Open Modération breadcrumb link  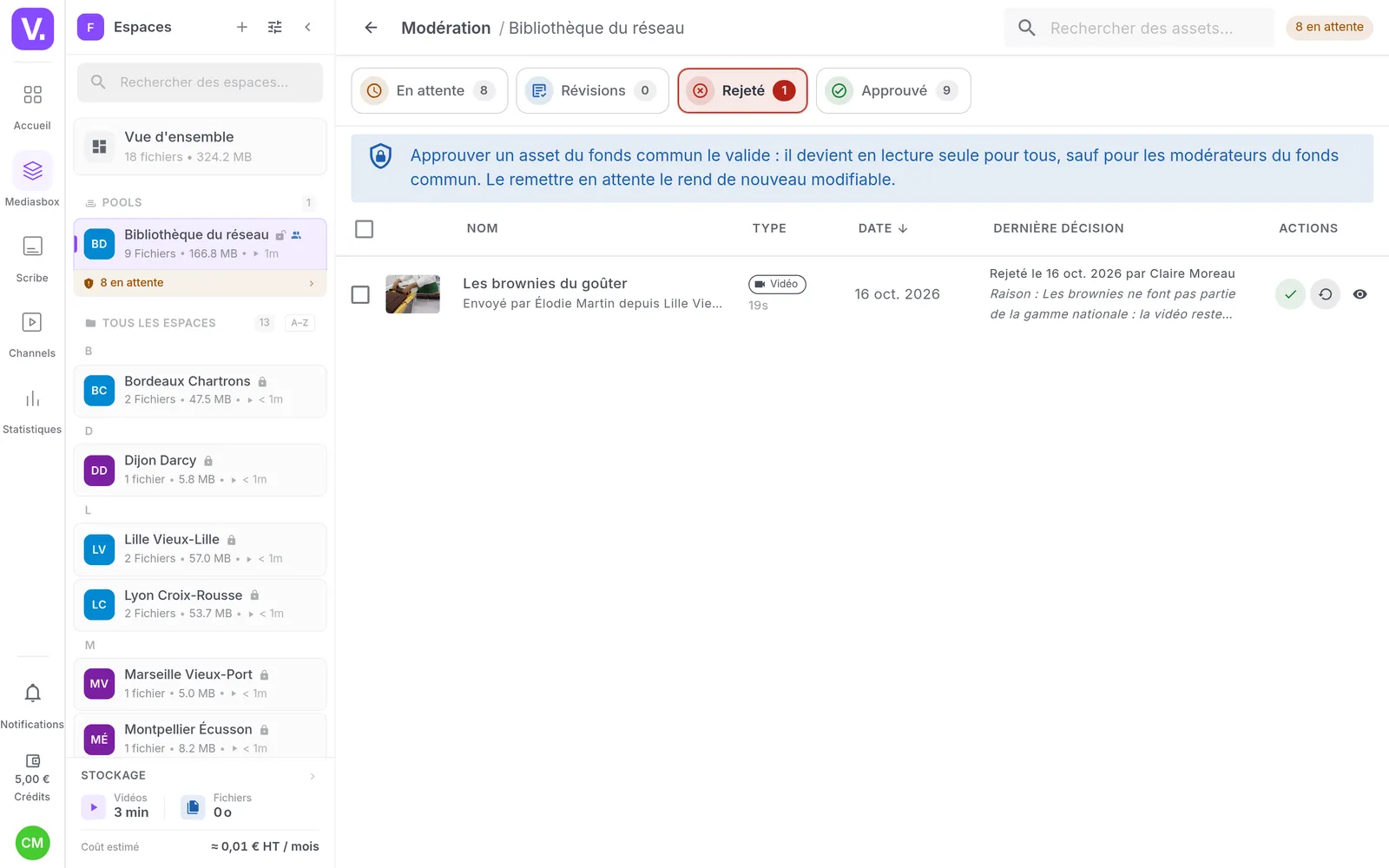(446, 28)
